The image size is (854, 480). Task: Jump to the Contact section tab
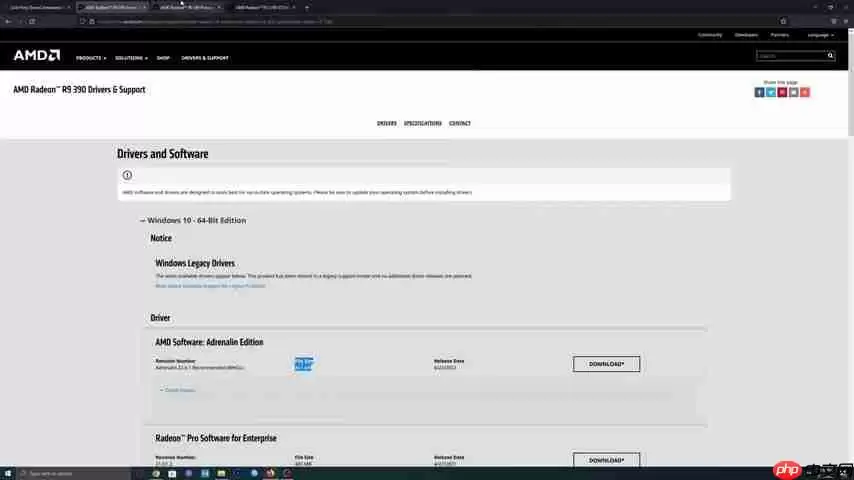(x=459, y=123)
